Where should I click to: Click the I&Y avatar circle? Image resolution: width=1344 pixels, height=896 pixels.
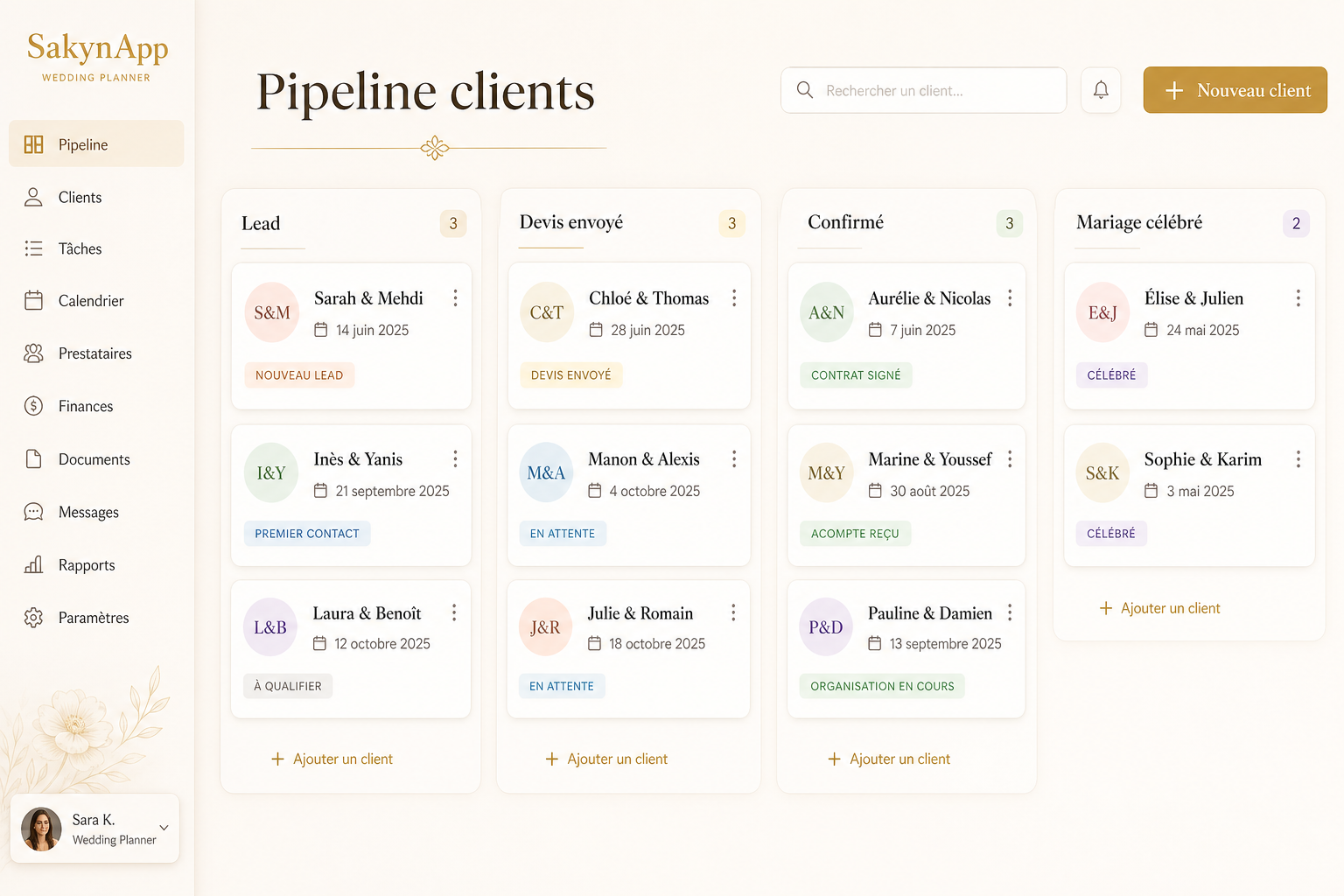click(x=271, y=473)
